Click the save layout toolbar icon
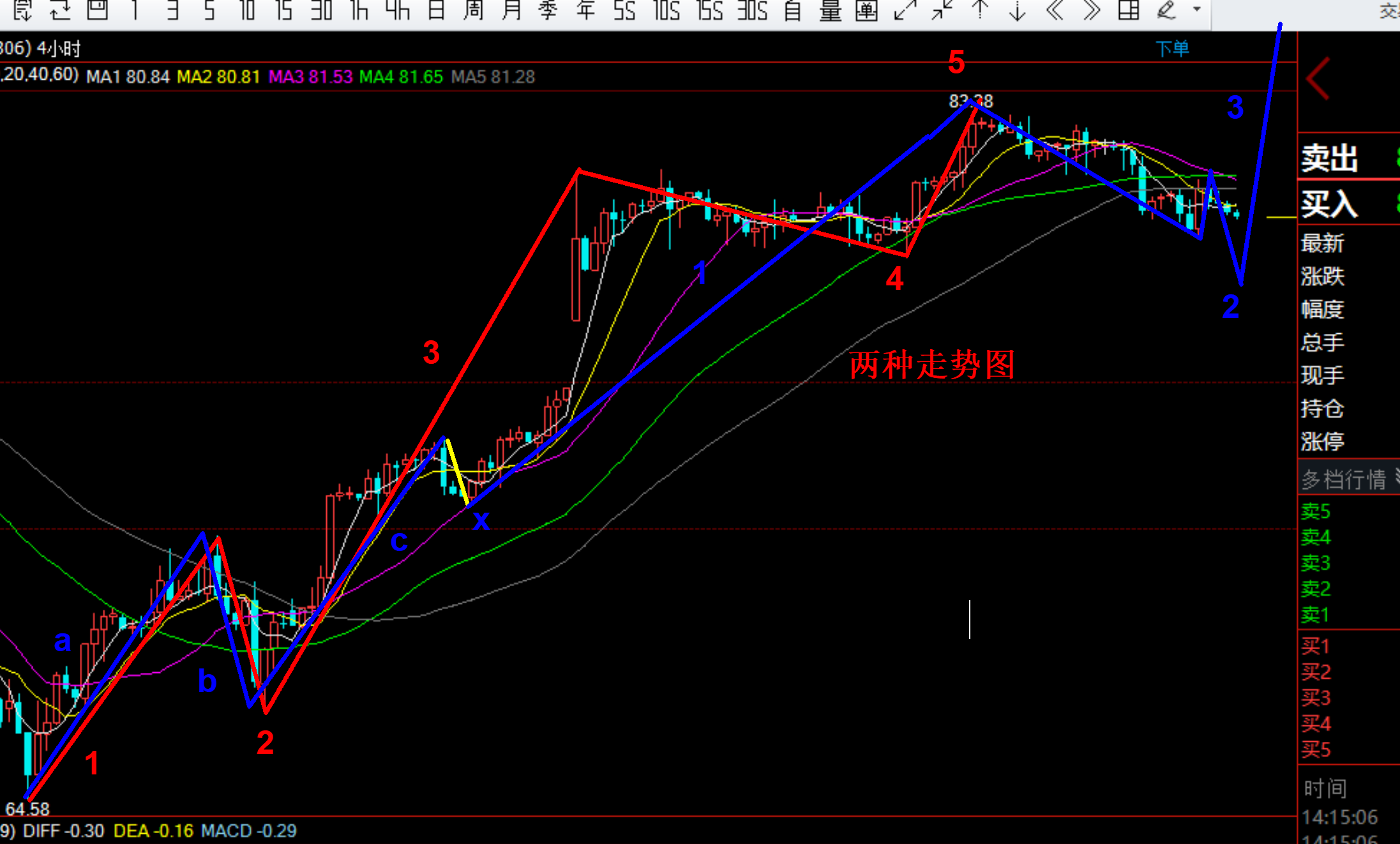 pos(97,10)
